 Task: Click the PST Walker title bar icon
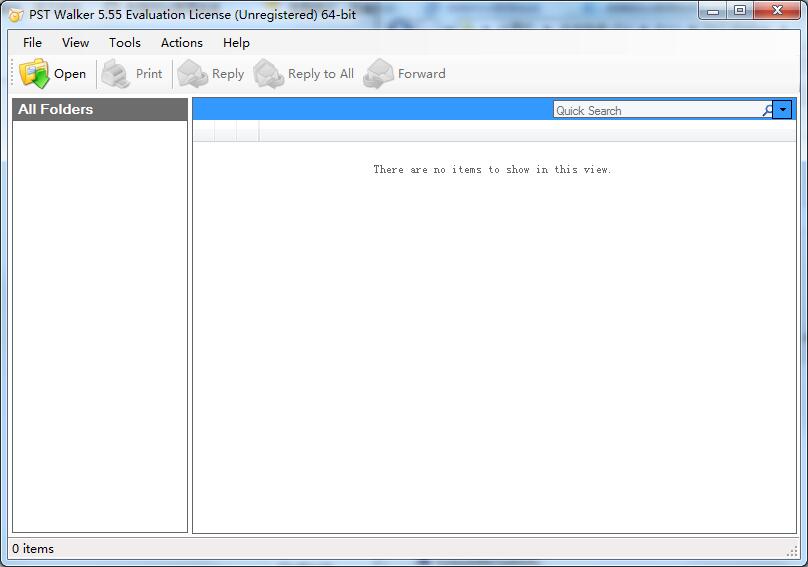(x=16, y=15)
